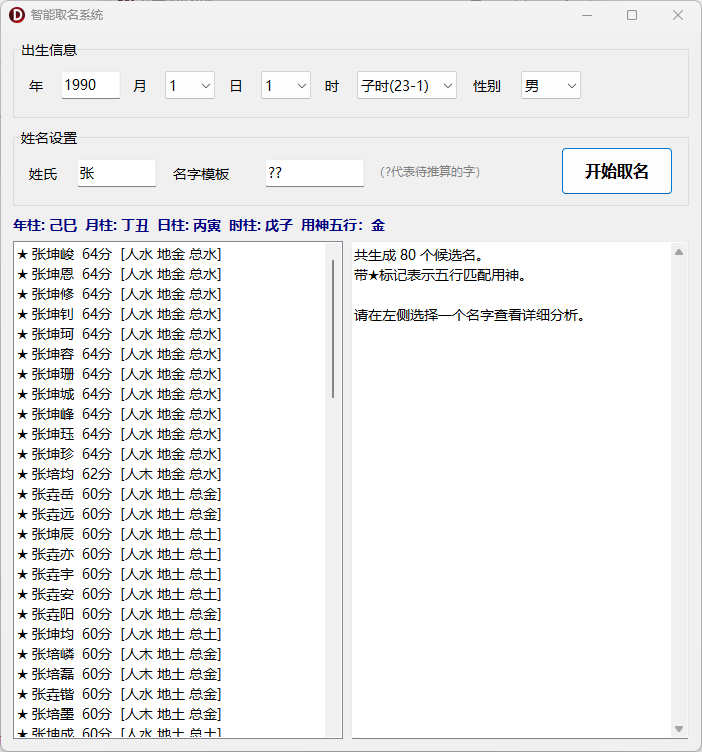Click the name list vertical scrollbar thumb

(x=333, y=329)
